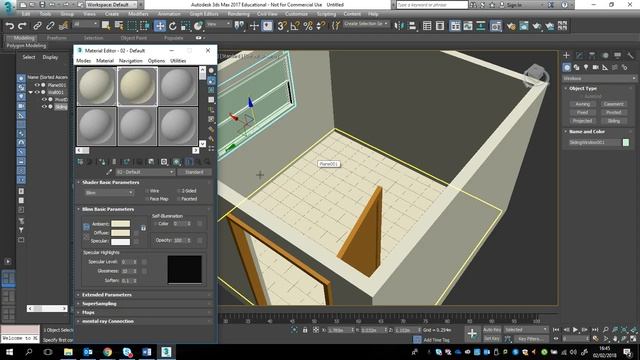Click the Awning object type button
640x360 pixels.
pos(582,104)
